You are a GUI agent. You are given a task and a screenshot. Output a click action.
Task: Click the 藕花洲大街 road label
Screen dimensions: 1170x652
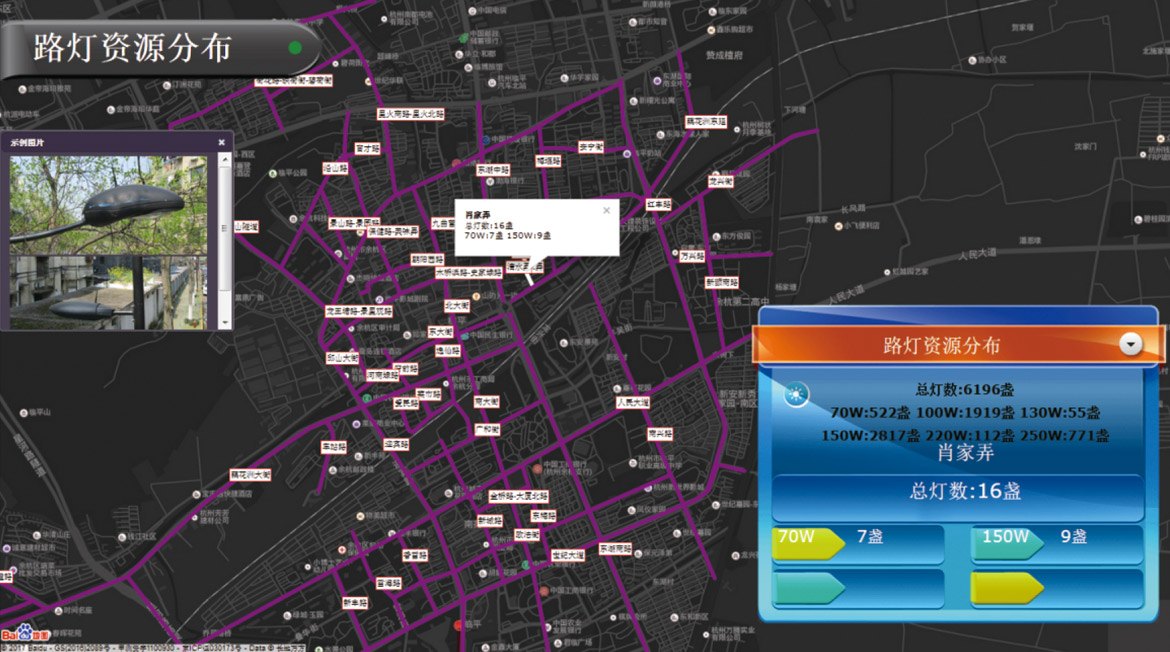(250, 475)
